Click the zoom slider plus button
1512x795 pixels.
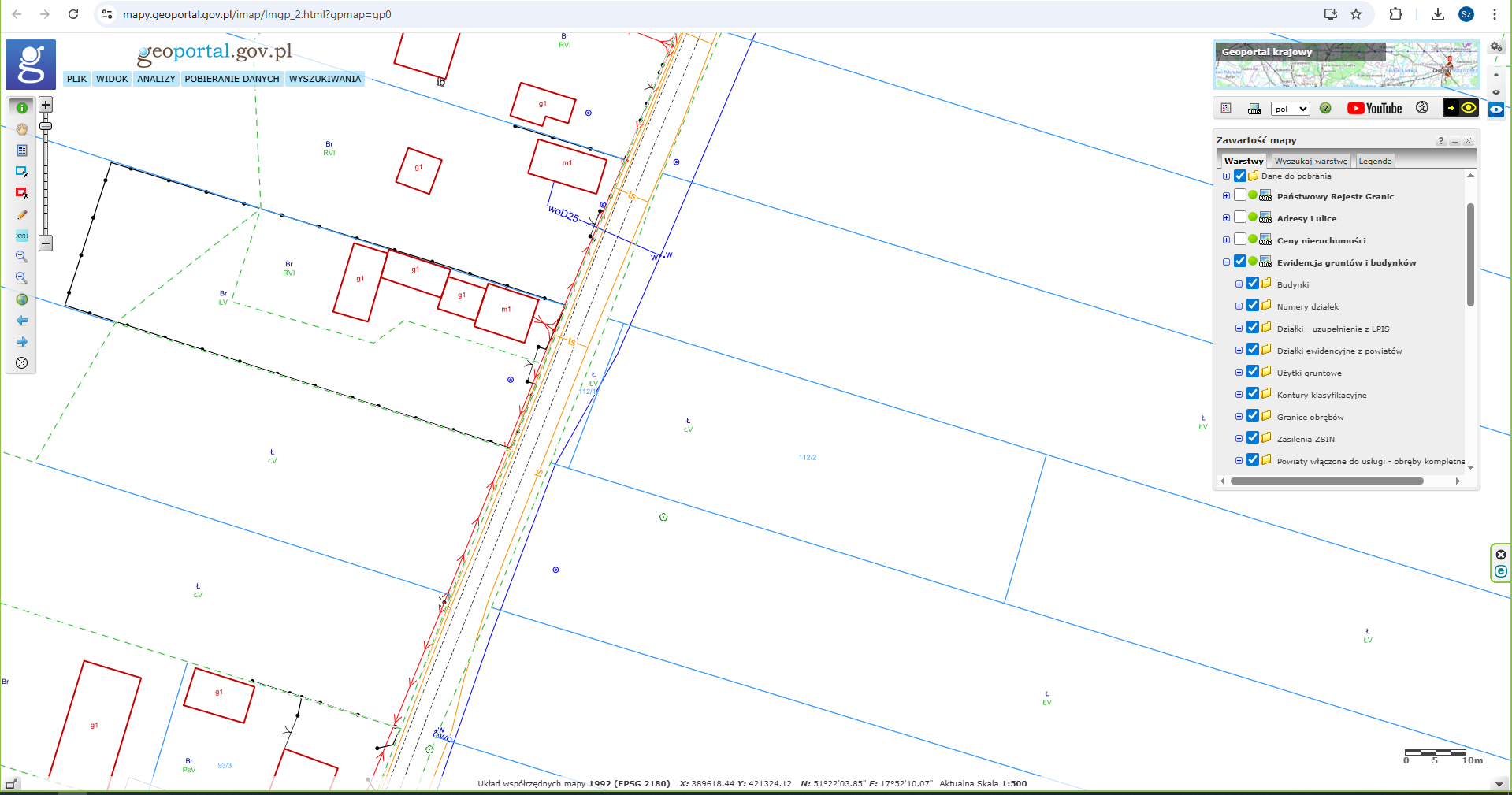[46, 105]
